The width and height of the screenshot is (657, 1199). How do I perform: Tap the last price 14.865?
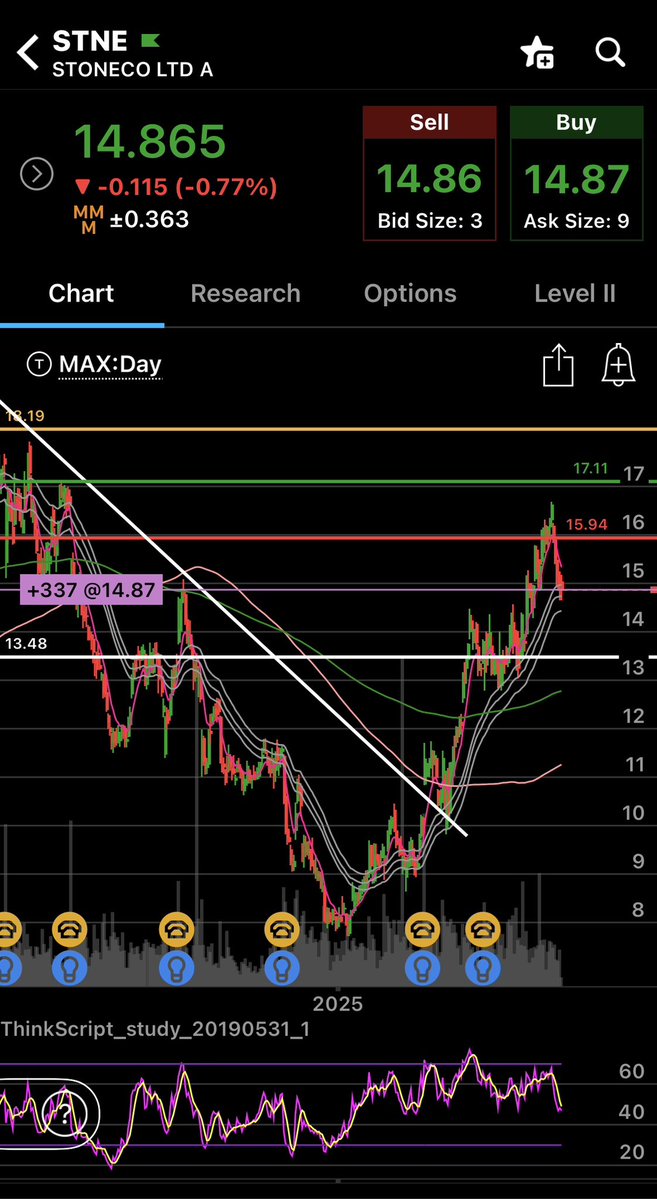(x=149, y=141)
